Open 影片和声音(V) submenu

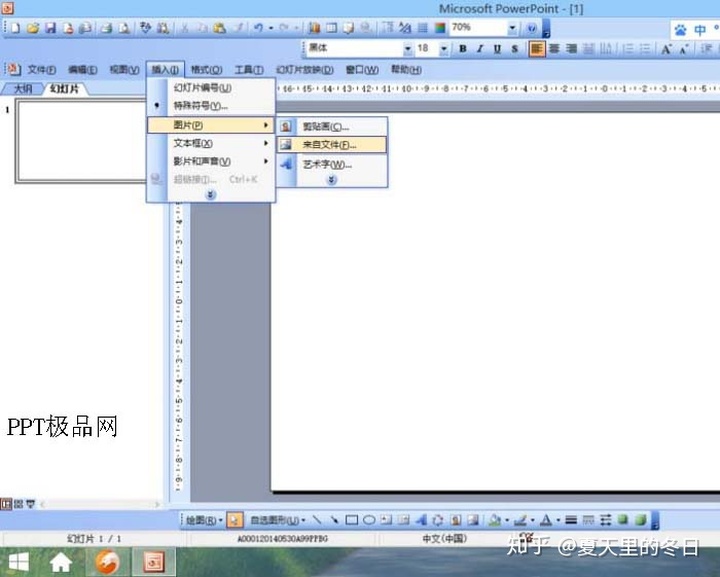211,161
